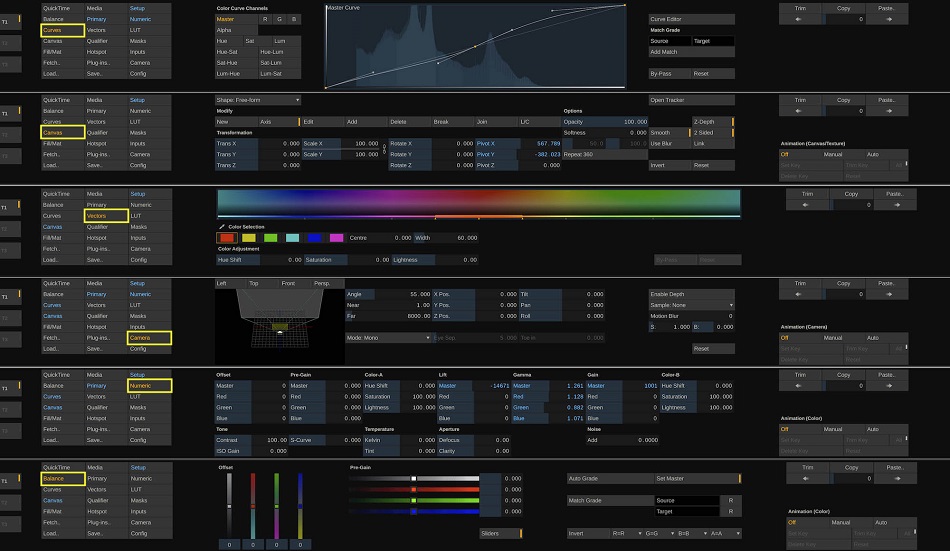Click the red vertical Offset slider
This screenshot has width=950, height=551.
[x=253, y=506]
